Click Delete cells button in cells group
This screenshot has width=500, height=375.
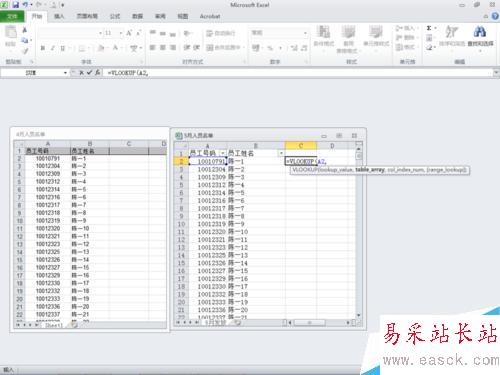tap(406, 37)
